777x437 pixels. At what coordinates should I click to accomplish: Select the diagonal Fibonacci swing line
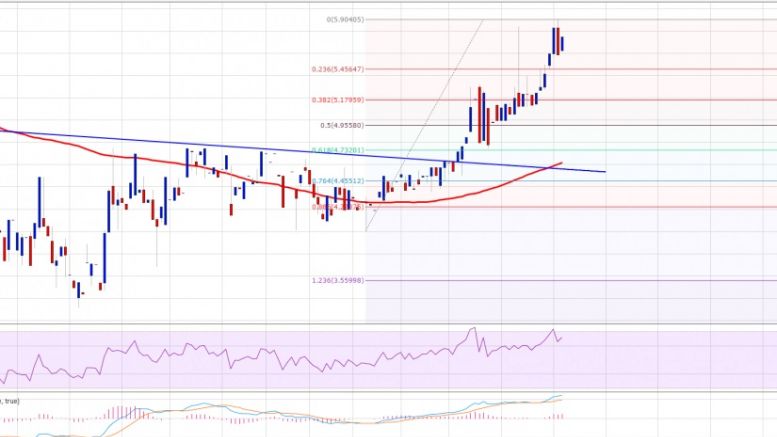click(424, 125)
